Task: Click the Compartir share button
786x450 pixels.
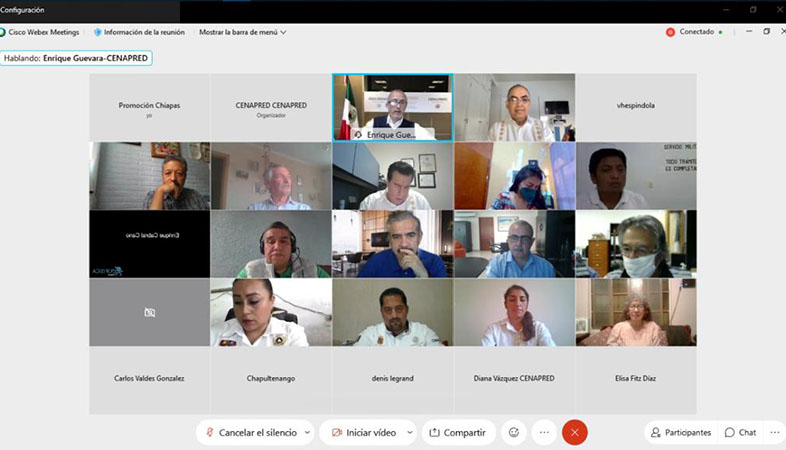Action: coord(458,432)
